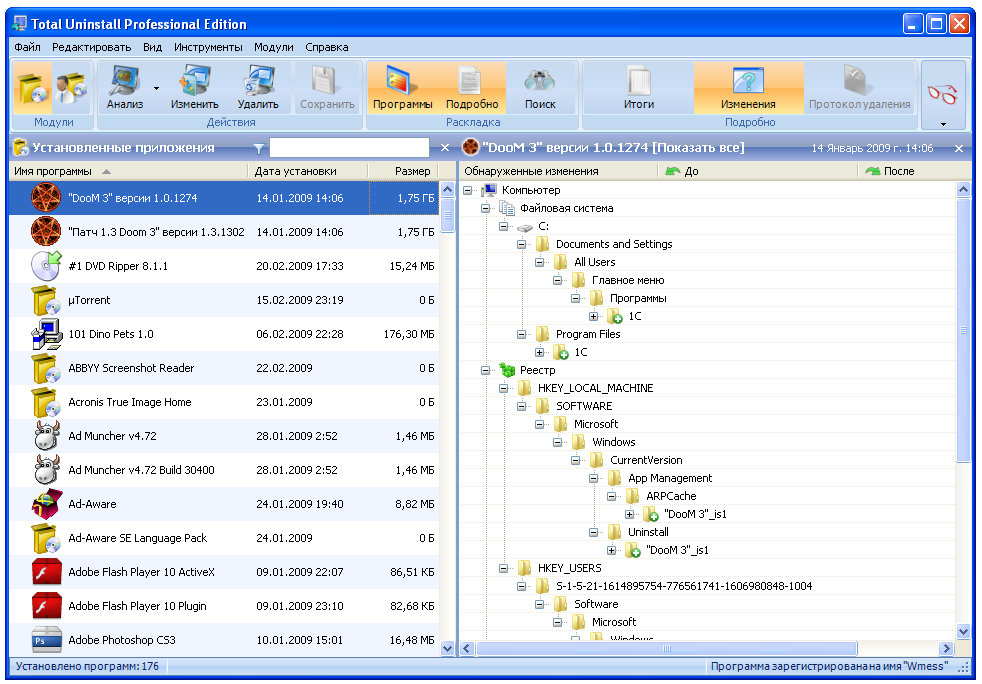Show the Изменения detail view

pos(748,88)
